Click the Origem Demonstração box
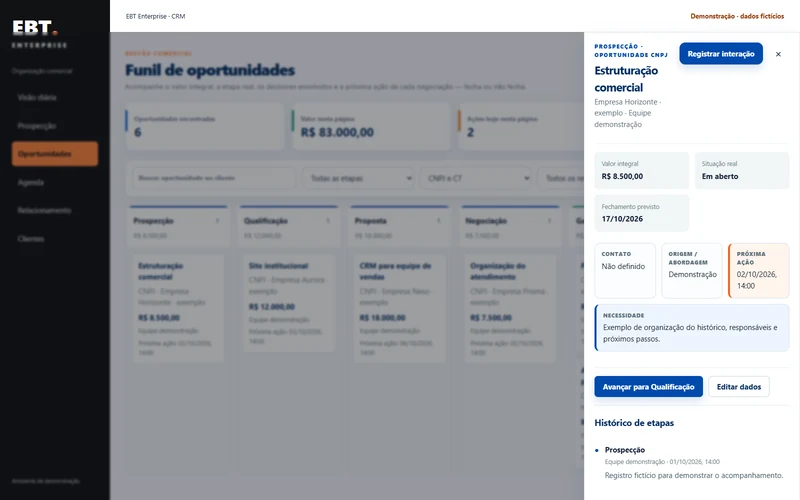The image size is (800, 500). point(692,270)
